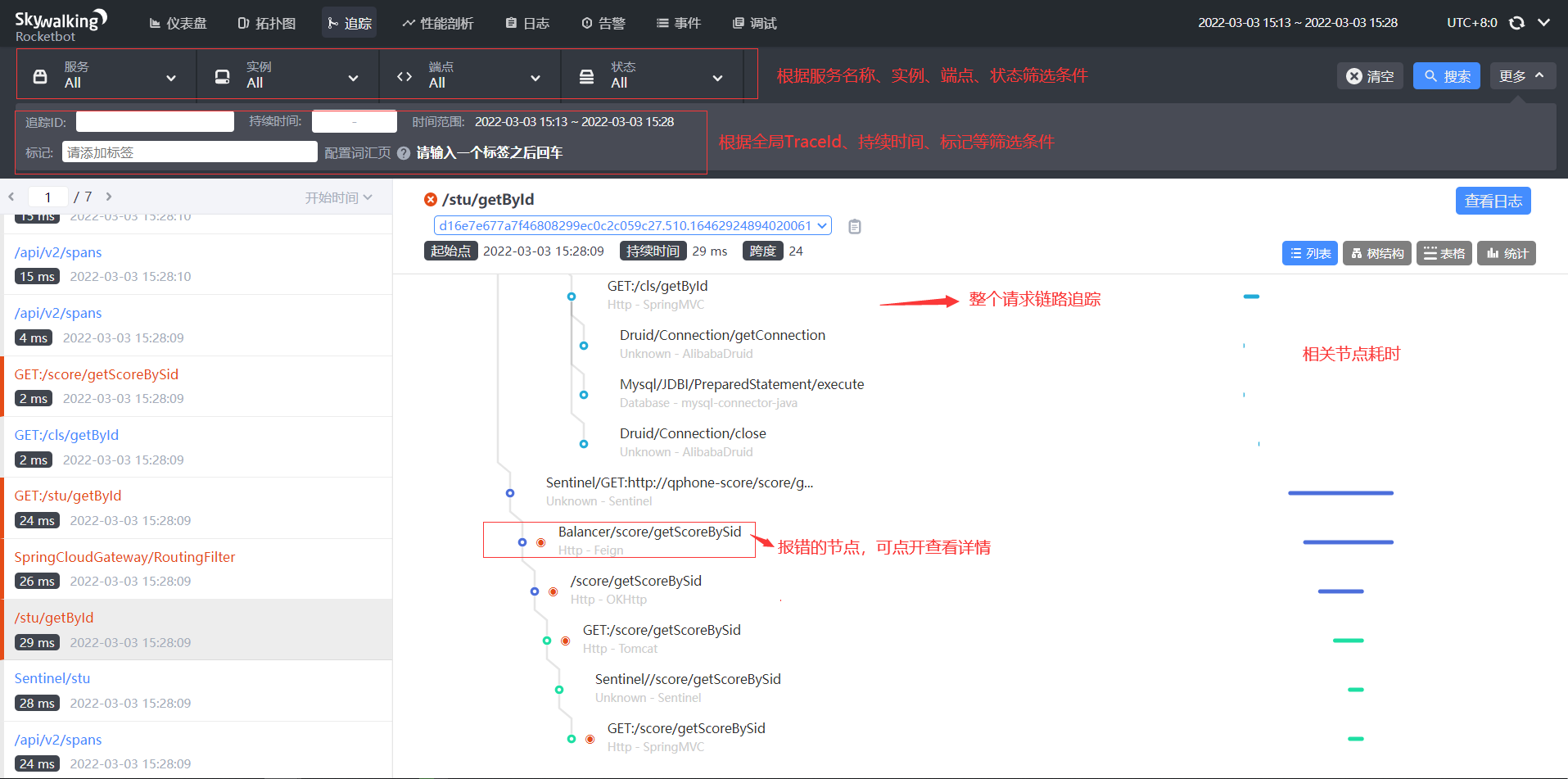The height and width of the screenshot is (779, 1568).
Task: Click red error dot on Balancer/score/getScoreBySid
Action: pyautogui.click(x=540, y=542)
